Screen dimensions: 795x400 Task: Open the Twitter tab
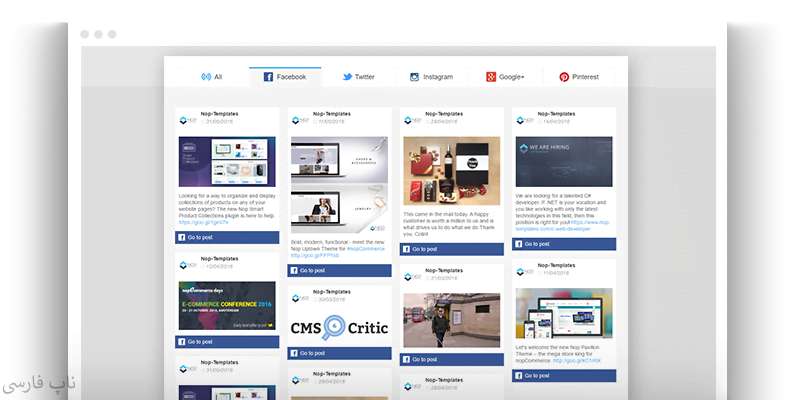pyautogui.click(x=358, y=77)
